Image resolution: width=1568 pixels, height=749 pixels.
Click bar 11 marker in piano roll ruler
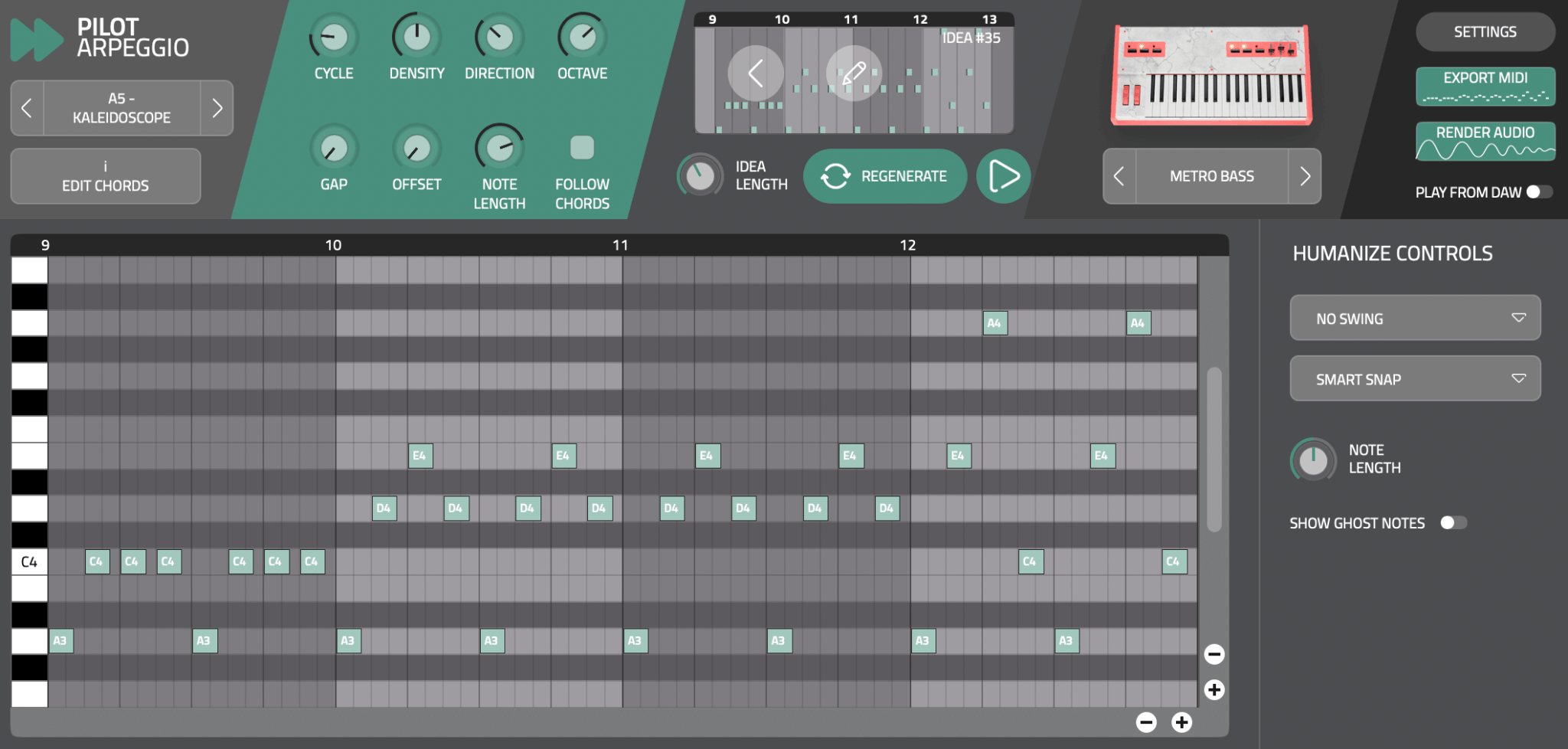pyautogui.click(x=620, y=245)
